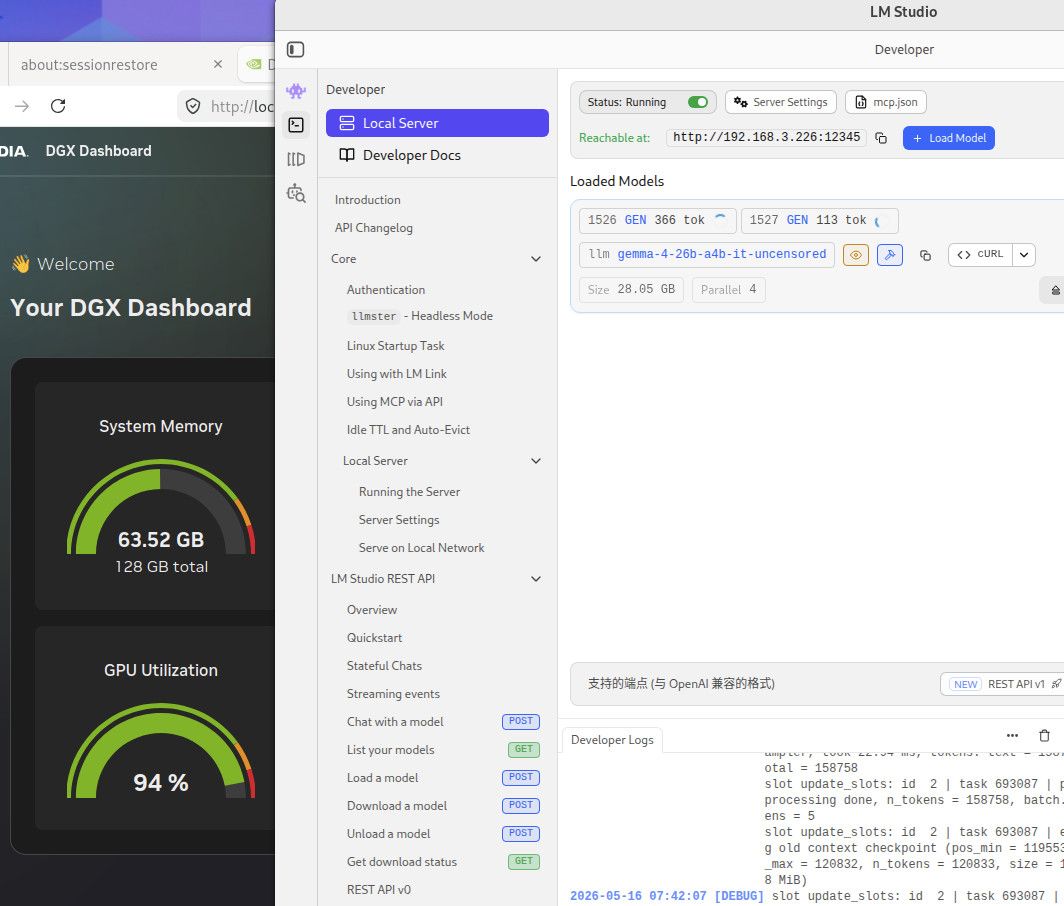Click the DGX Dashboard title in browser
Viewport: 1064px width, 906px height.
pyautogui.click(x=98, y=151)
